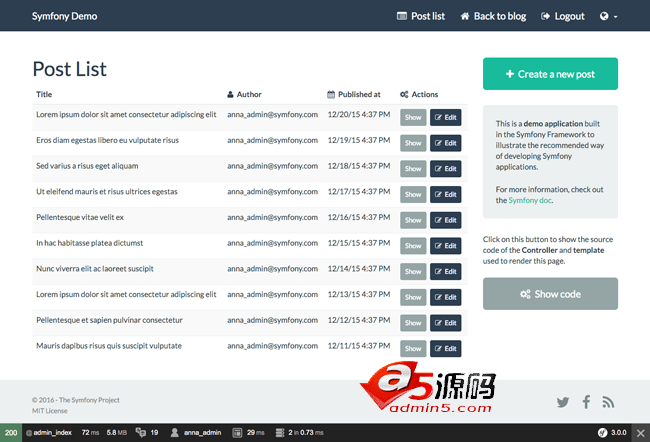The image size is (650, 442).
Task: Edit the Mauris dapibus risus post
Action: point(446,349)
